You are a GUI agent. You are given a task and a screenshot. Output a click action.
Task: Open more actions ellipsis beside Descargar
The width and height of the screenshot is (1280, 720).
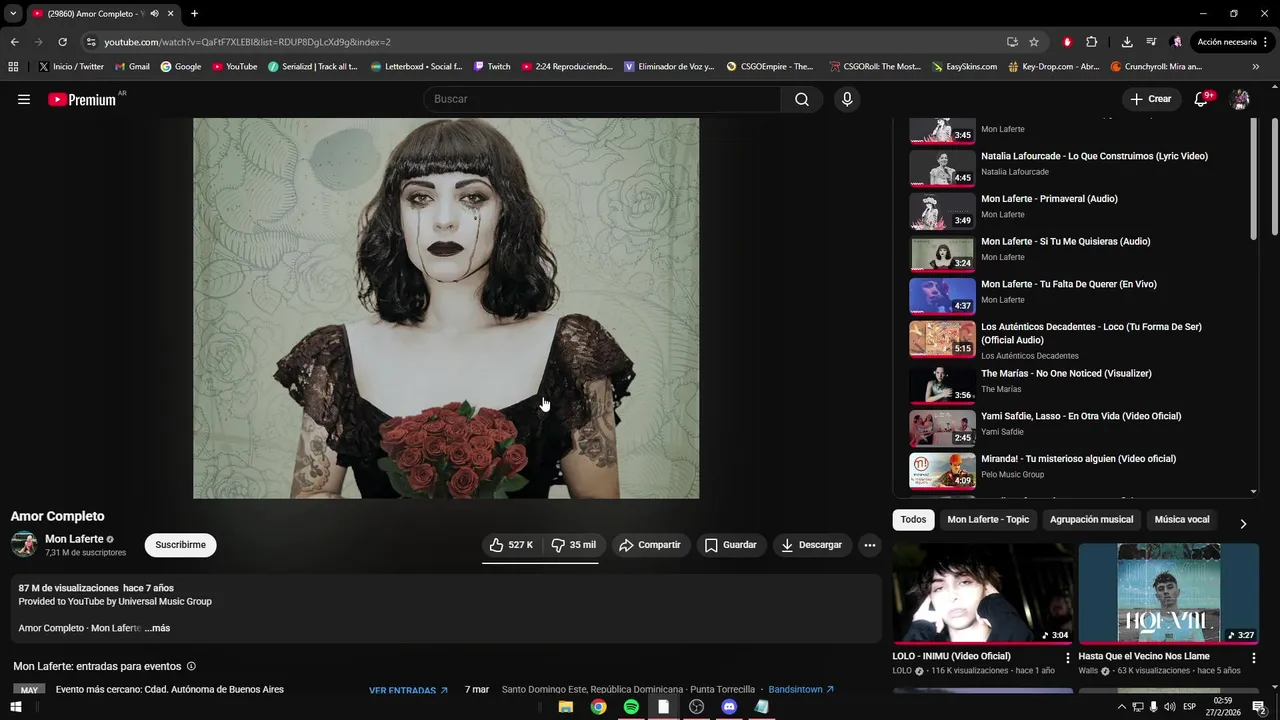tap(870, 545)
